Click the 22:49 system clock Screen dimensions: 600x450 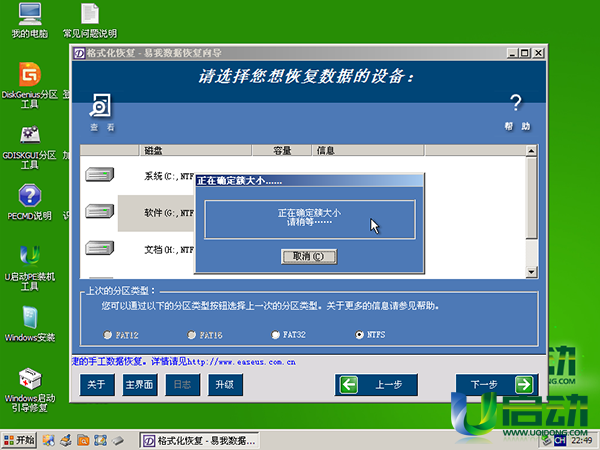click(582, 441)
